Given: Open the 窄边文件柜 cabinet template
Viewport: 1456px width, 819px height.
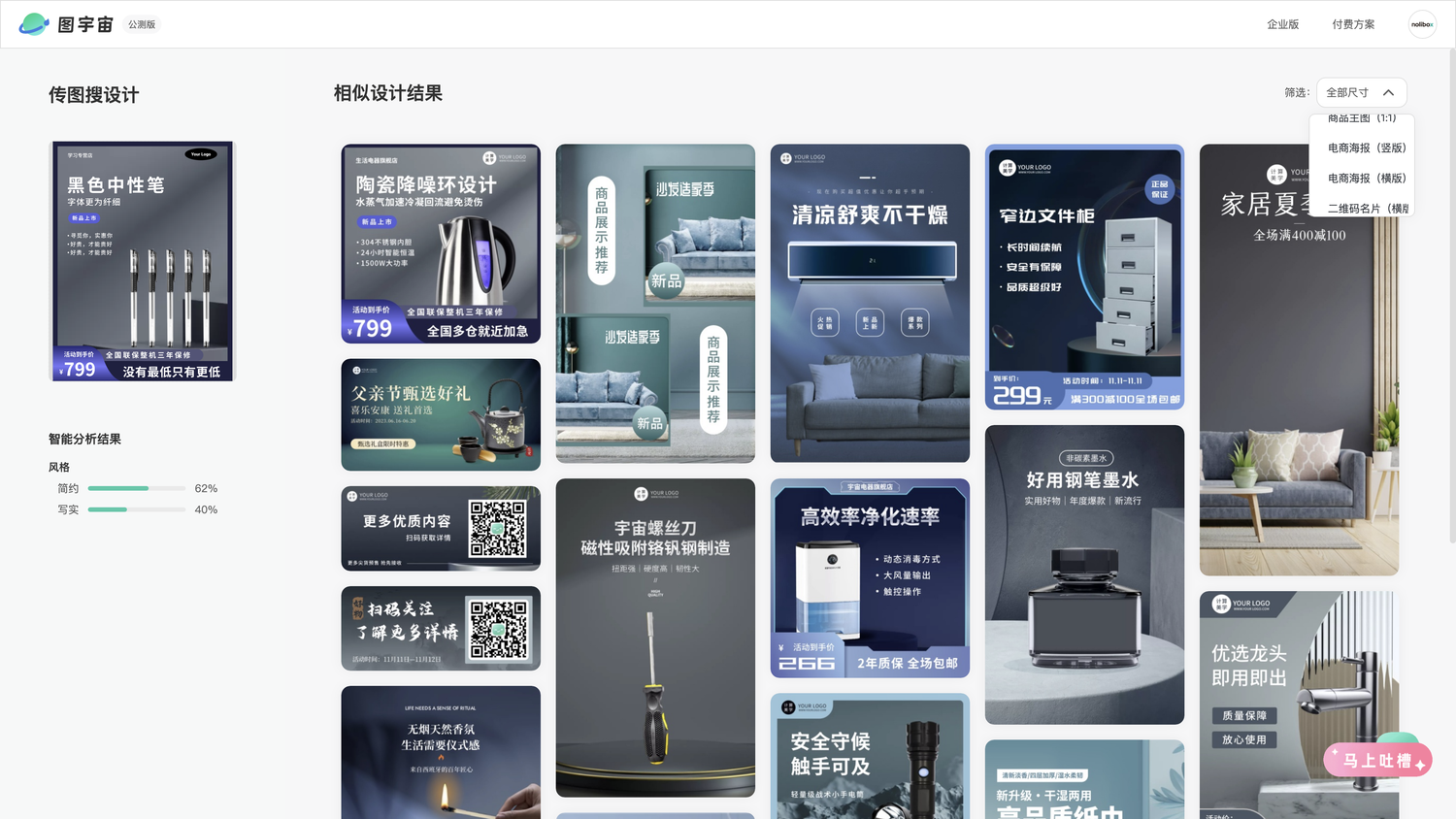Looking at the screenshot, I should [1084, 277].
